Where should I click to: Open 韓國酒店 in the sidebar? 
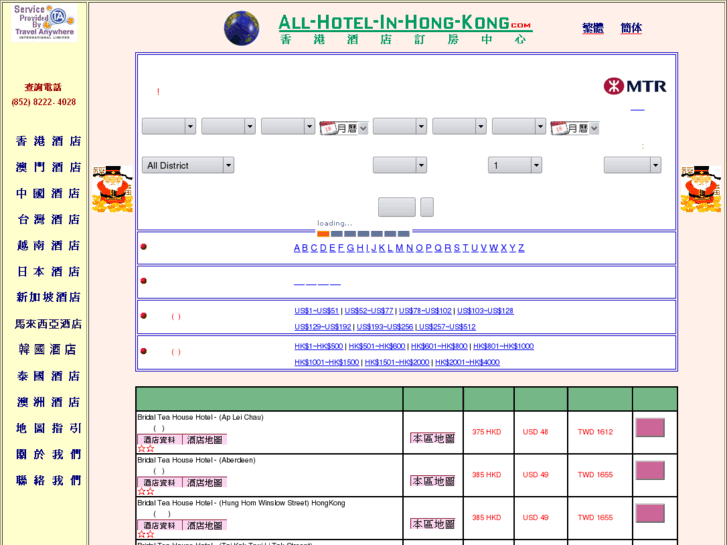pyautogui.click(x=48, y=350)
